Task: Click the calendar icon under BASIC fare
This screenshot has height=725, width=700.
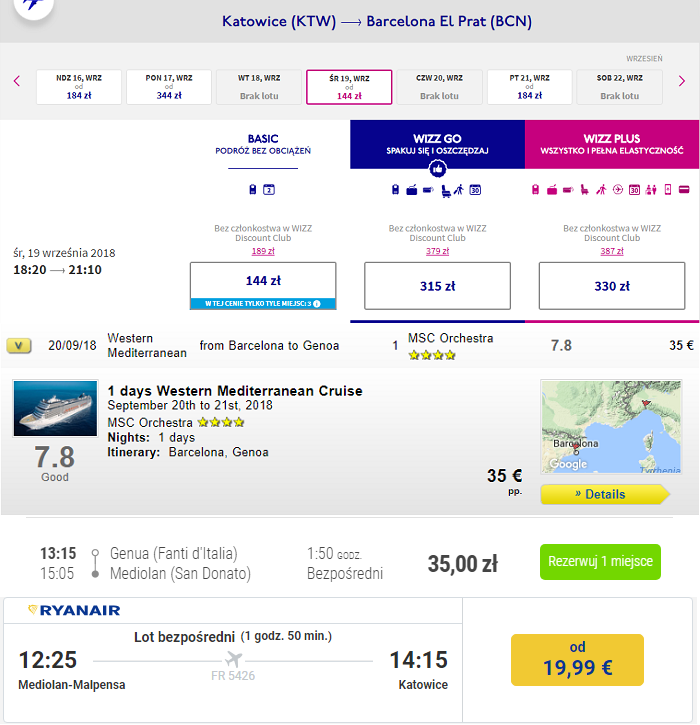Action: click(269, 190)
